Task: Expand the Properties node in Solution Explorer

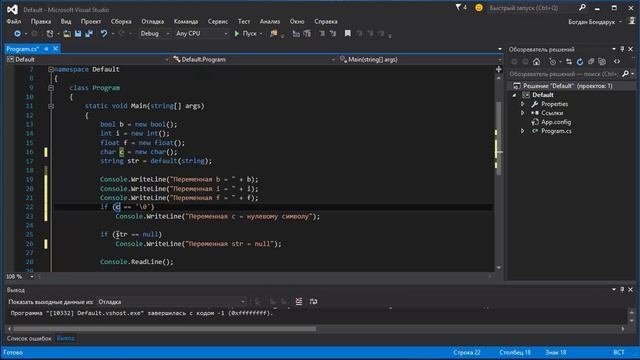Action: click(522, 104)
